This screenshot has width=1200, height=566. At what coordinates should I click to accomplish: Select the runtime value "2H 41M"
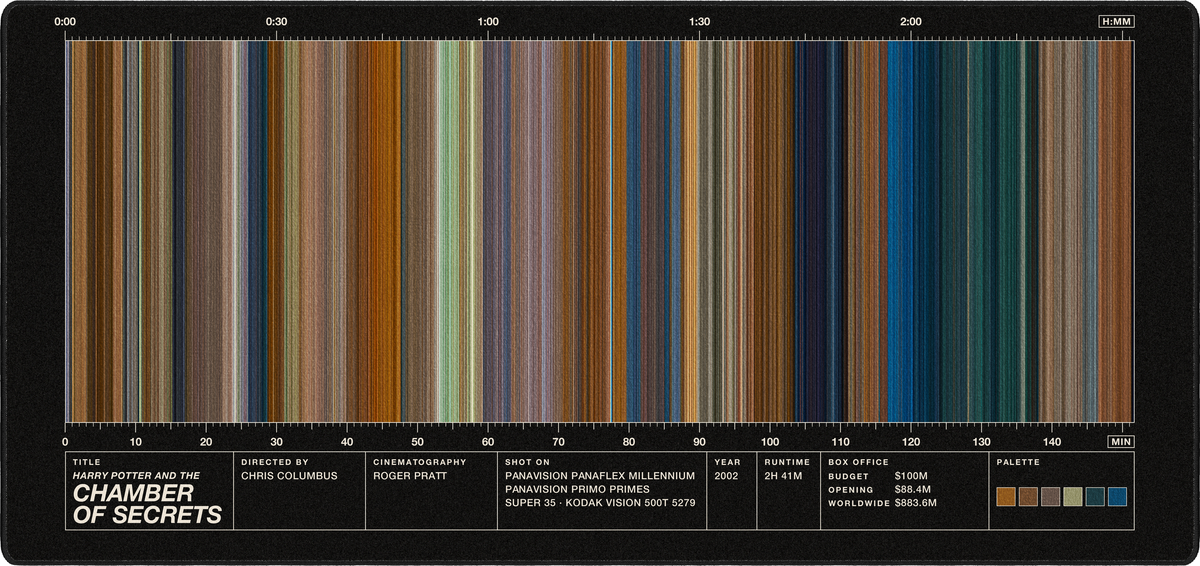click(784, 476)
